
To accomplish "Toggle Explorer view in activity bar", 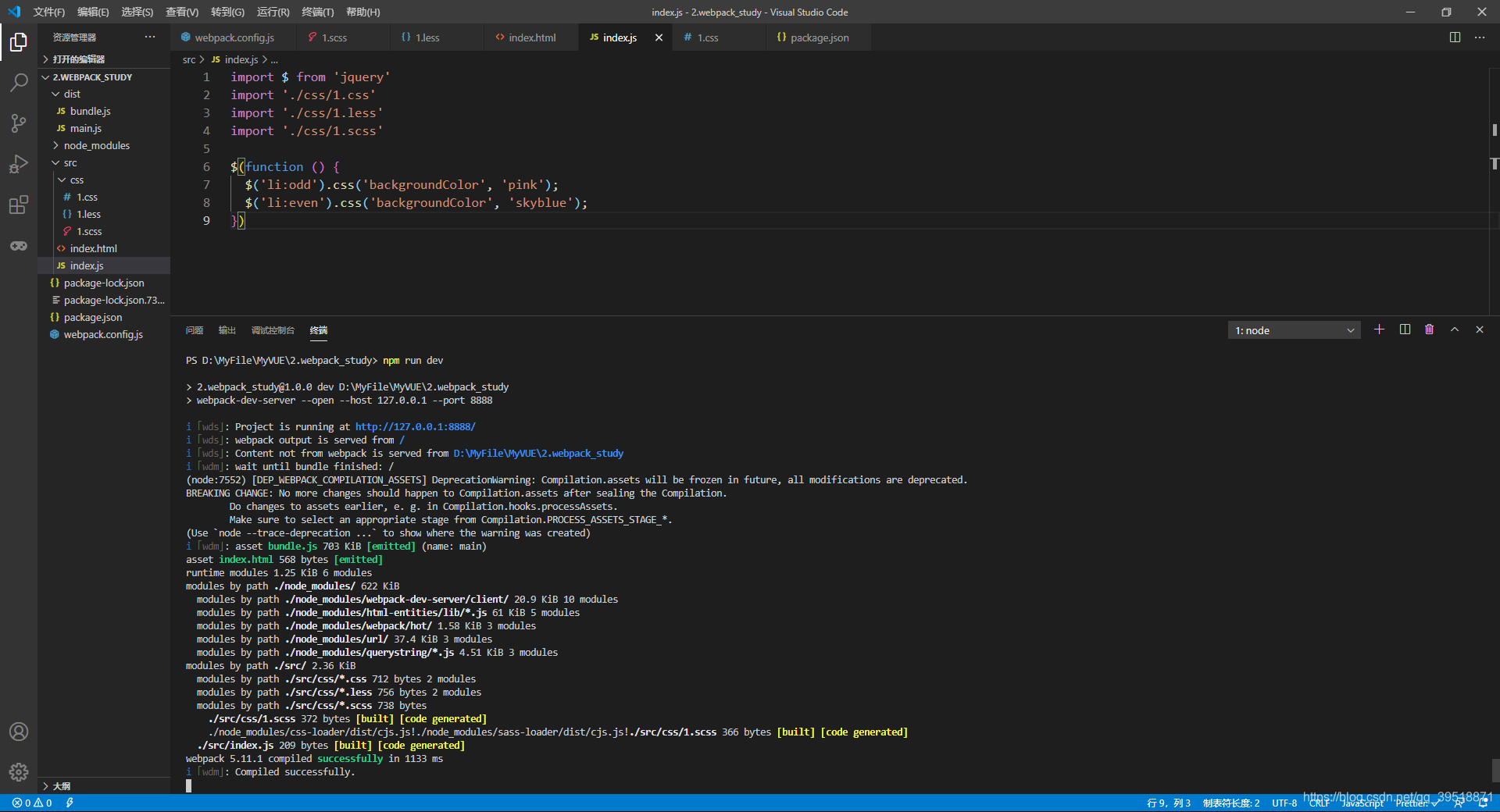I will 19,41.
